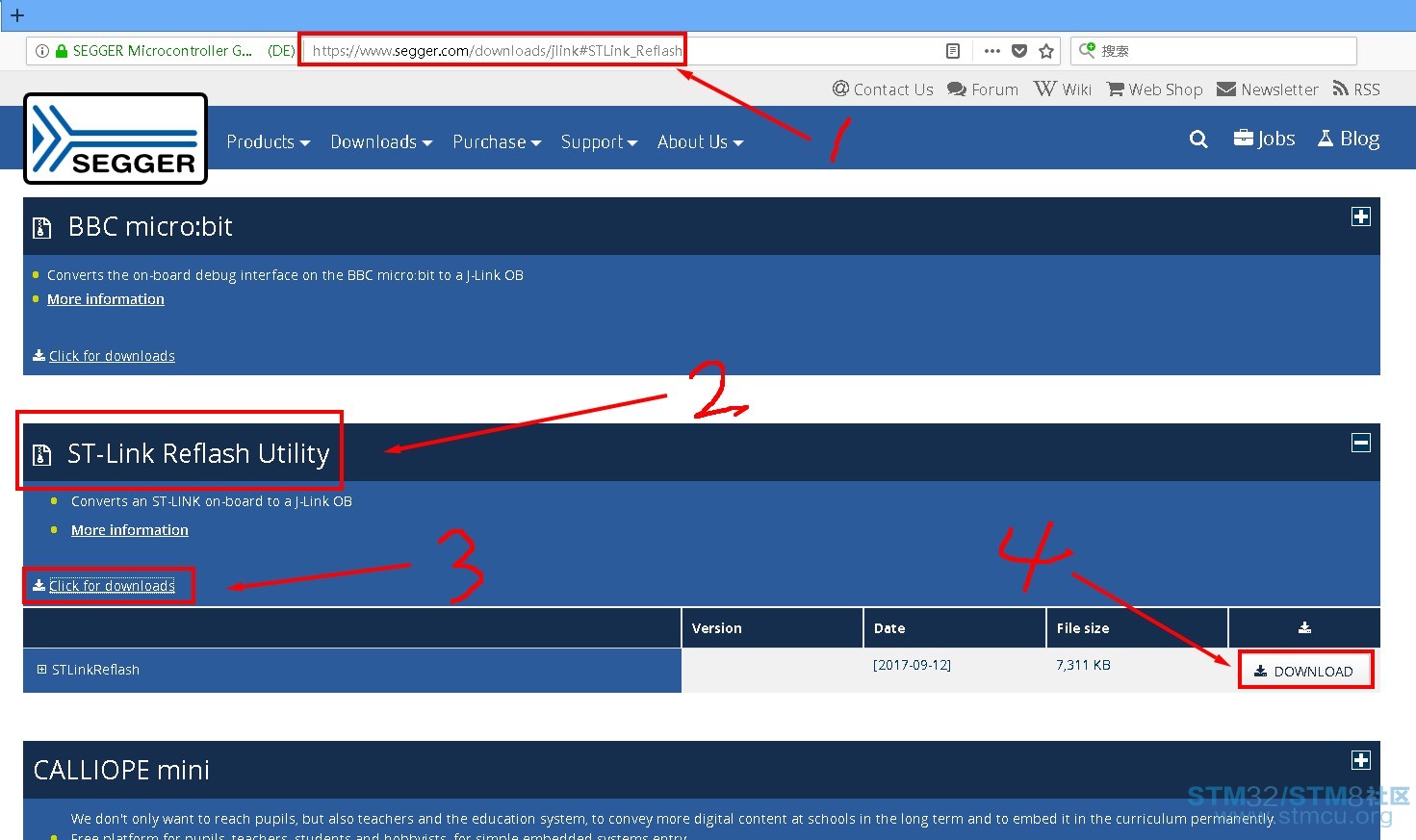
Task: Subscribe via the Newsletter link
Action: tap(1268, 89)
